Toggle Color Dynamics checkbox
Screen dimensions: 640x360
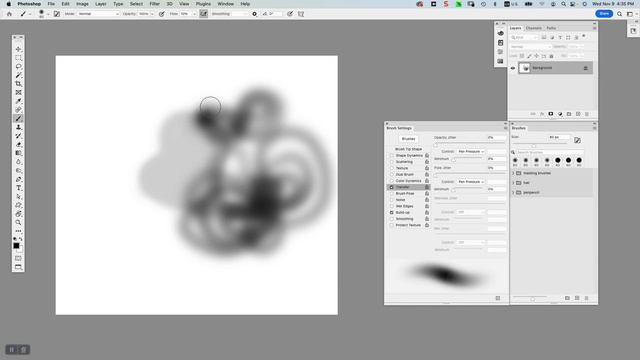[x=391, y=180]
